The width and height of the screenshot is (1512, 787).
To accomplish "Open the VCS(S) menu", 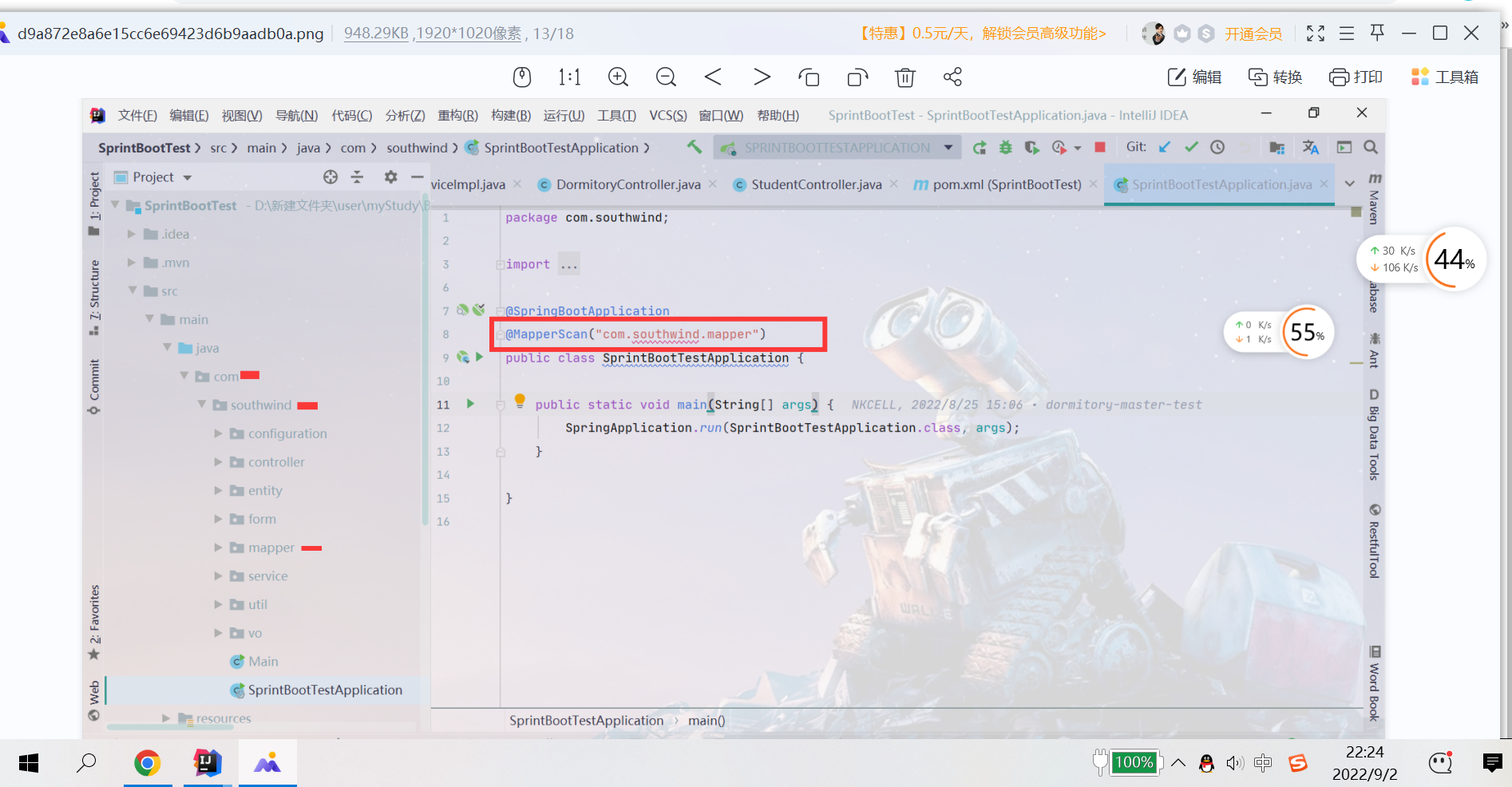I will point(668,115).
